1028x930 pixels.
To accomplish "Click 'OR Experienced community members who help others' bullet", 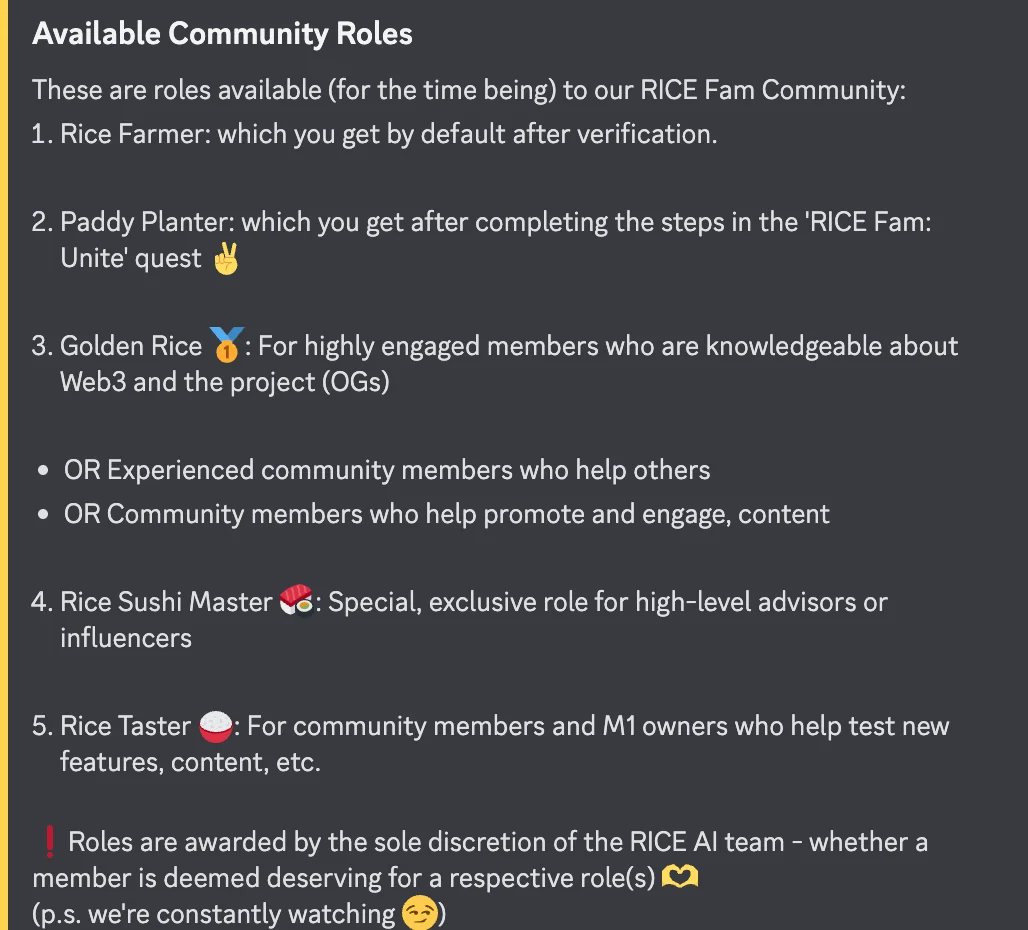I will click(387, 471).
